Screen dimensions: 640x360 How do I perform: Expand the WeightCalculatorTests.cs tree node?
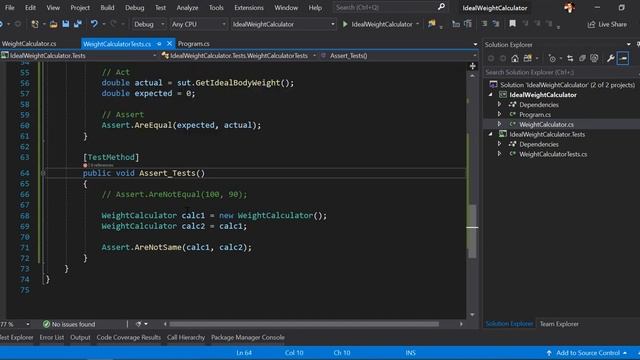click(500, 154)
